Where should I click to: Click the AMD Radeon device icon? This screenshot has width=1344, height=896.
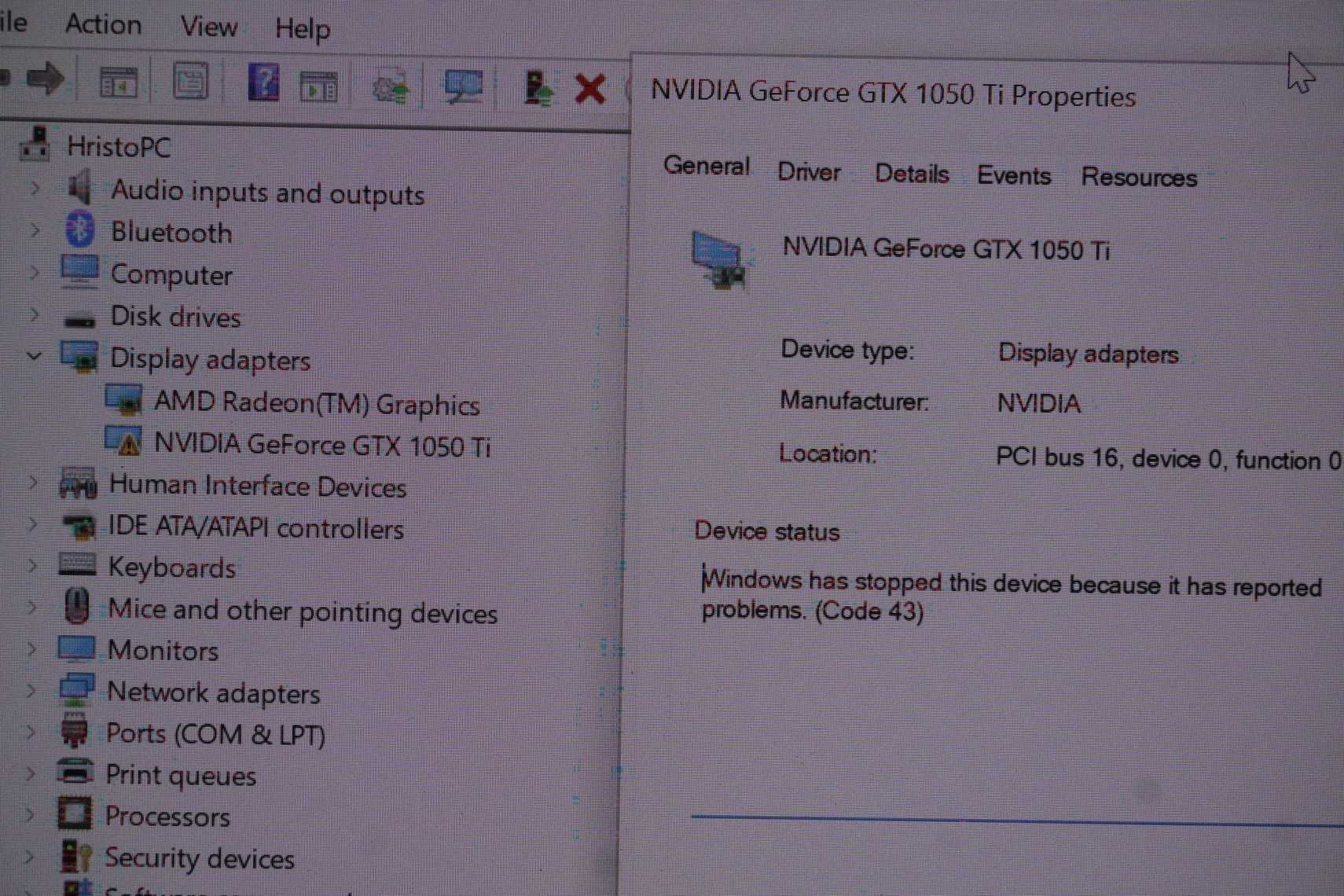click(123, 399)
